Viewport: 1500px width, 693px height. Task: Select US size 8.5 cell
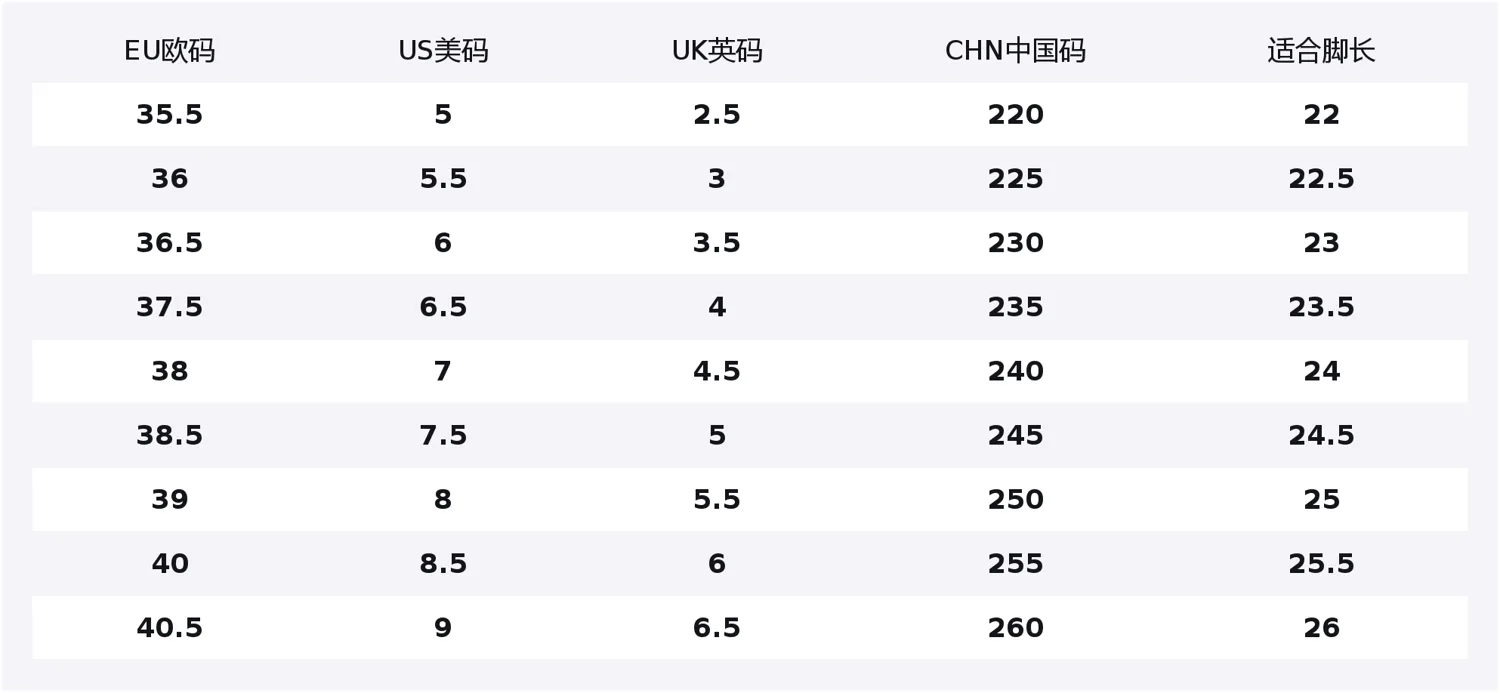pos(443,564)
